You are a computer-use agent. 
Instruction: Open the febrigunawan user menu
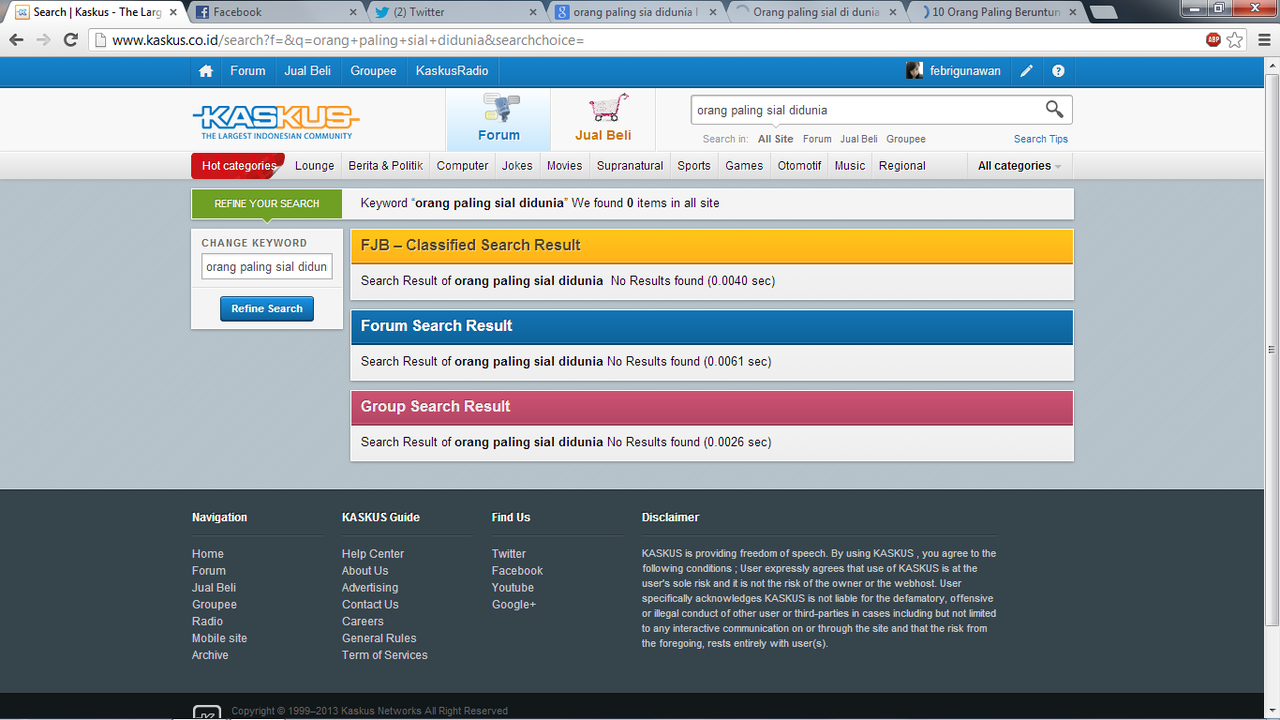point(965,71)
